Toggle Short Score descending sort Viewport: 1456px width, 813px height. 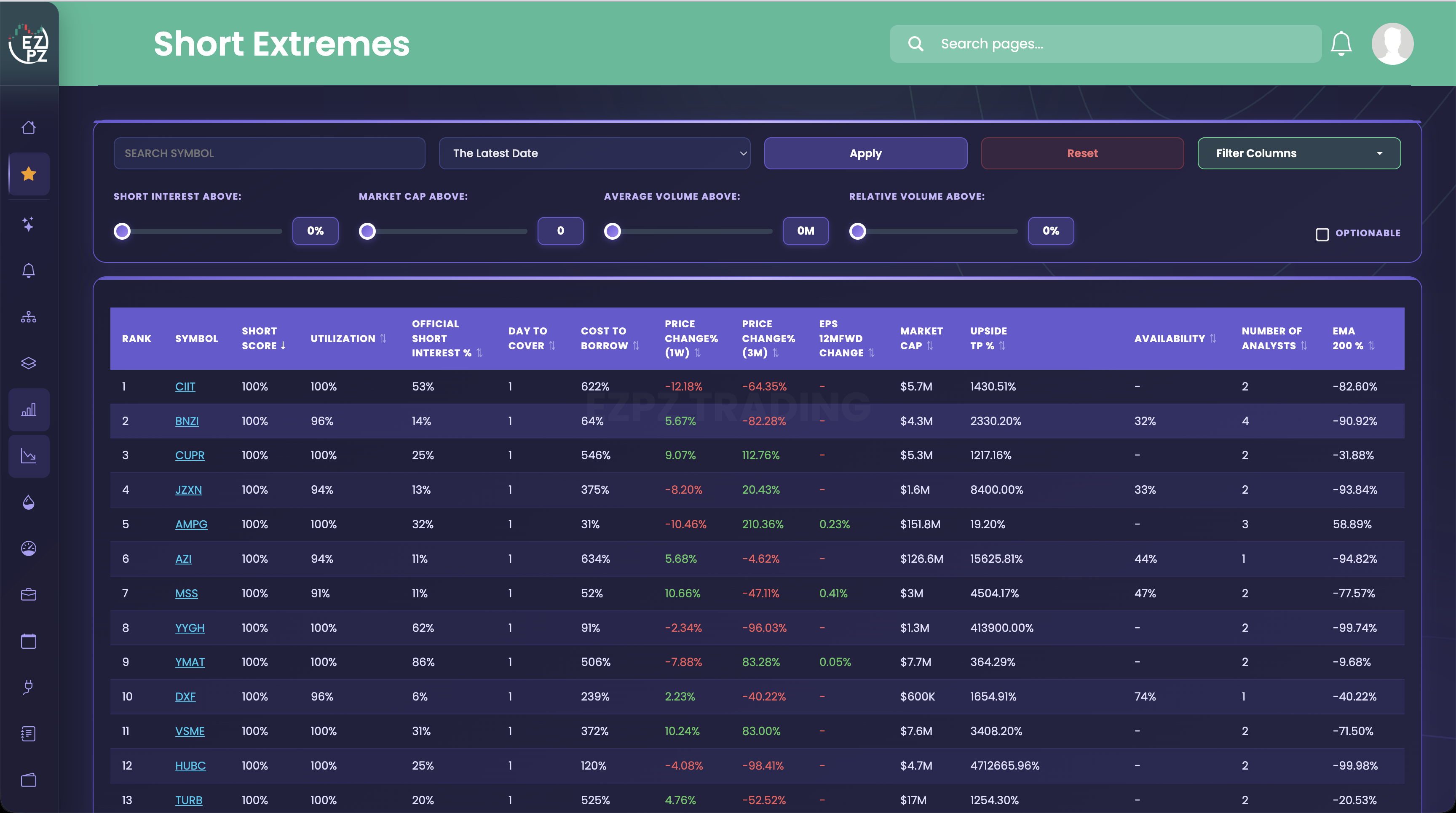coord(283,346)
